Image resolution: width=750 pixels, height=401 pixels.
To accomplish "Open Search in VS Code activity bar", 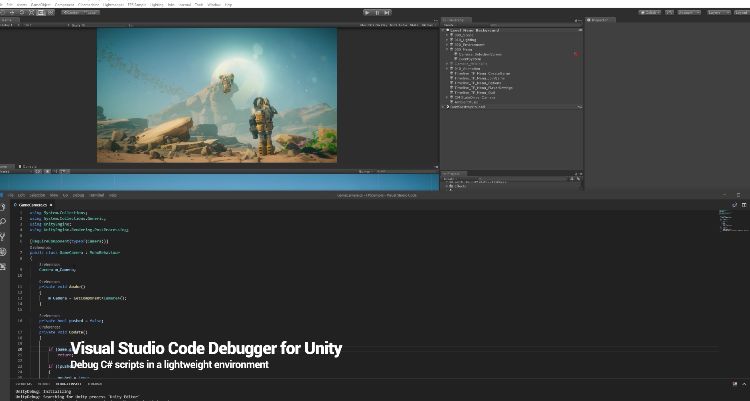I will [3, 222].
